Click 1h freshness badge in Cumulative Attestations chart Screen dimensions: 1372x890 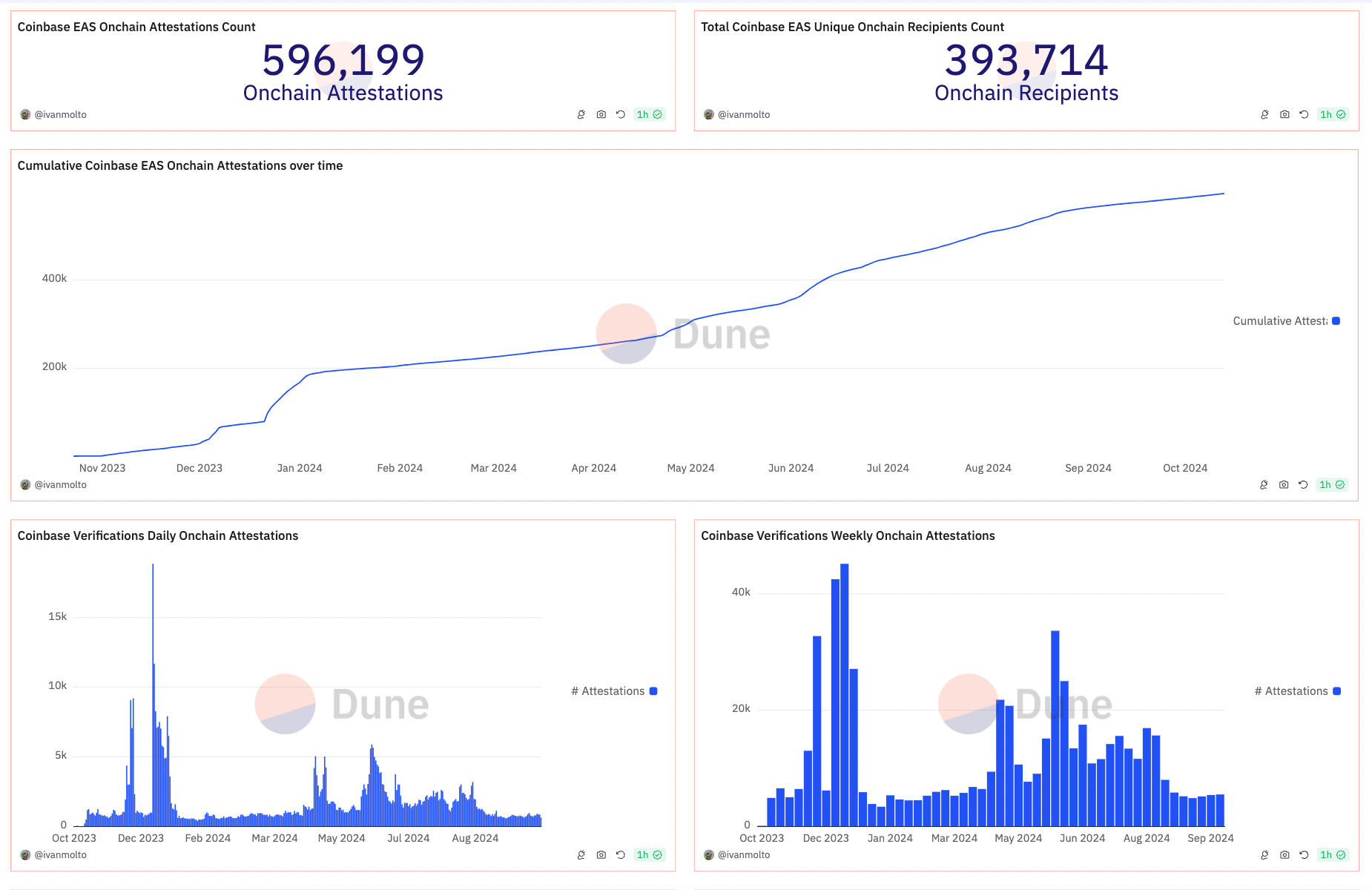(x=1332, y=484)
